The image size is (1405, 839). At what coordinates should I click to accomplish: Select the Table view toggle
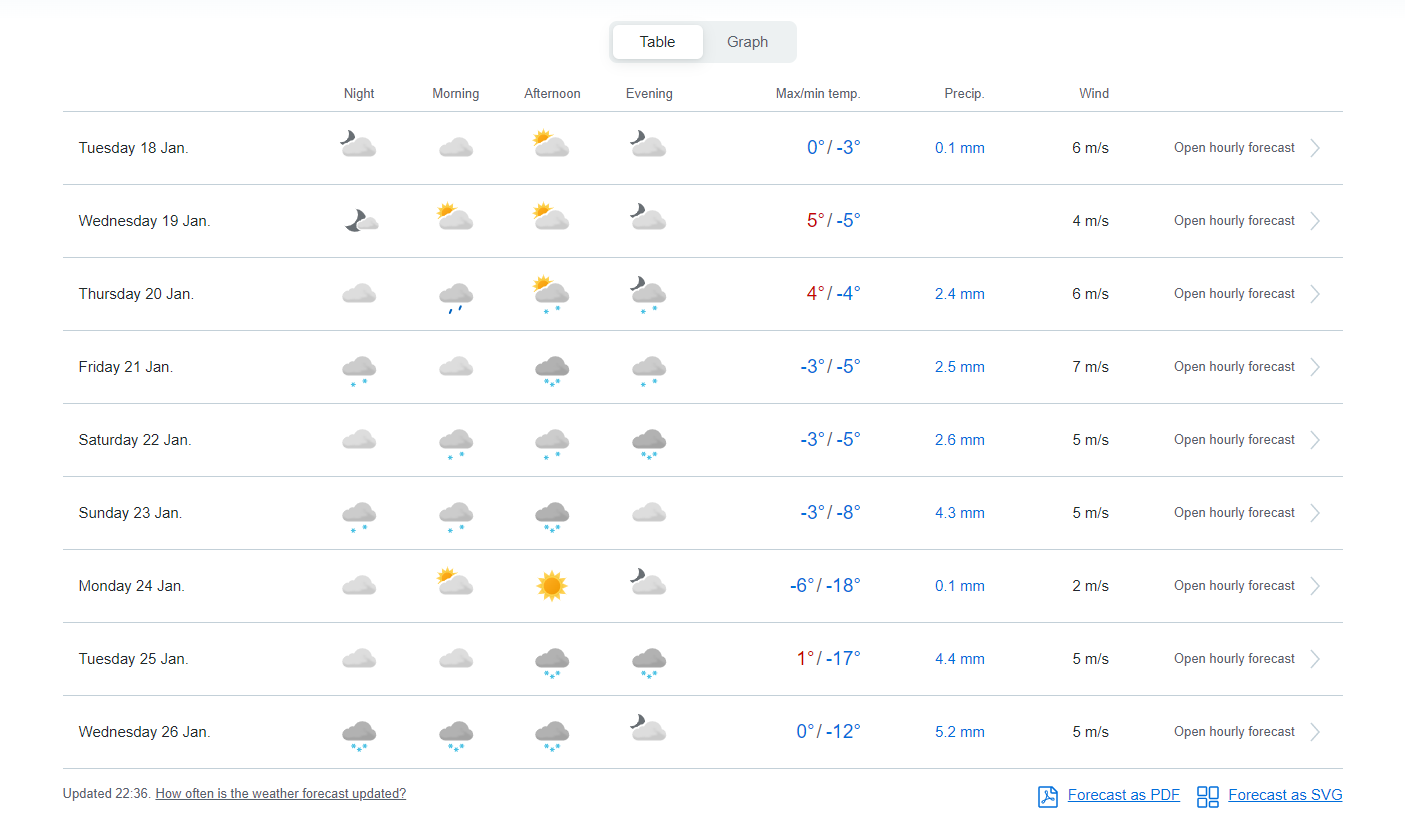tap(657, 42)
